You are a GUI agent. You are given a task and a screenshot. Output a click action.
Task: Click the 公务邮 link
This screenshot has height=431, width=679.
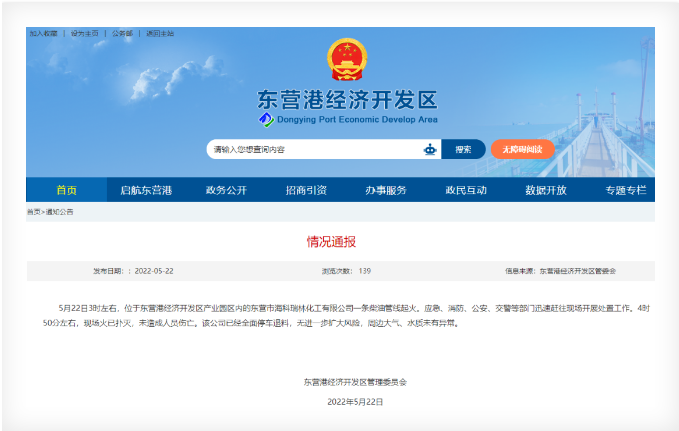(x=122, y=33)
